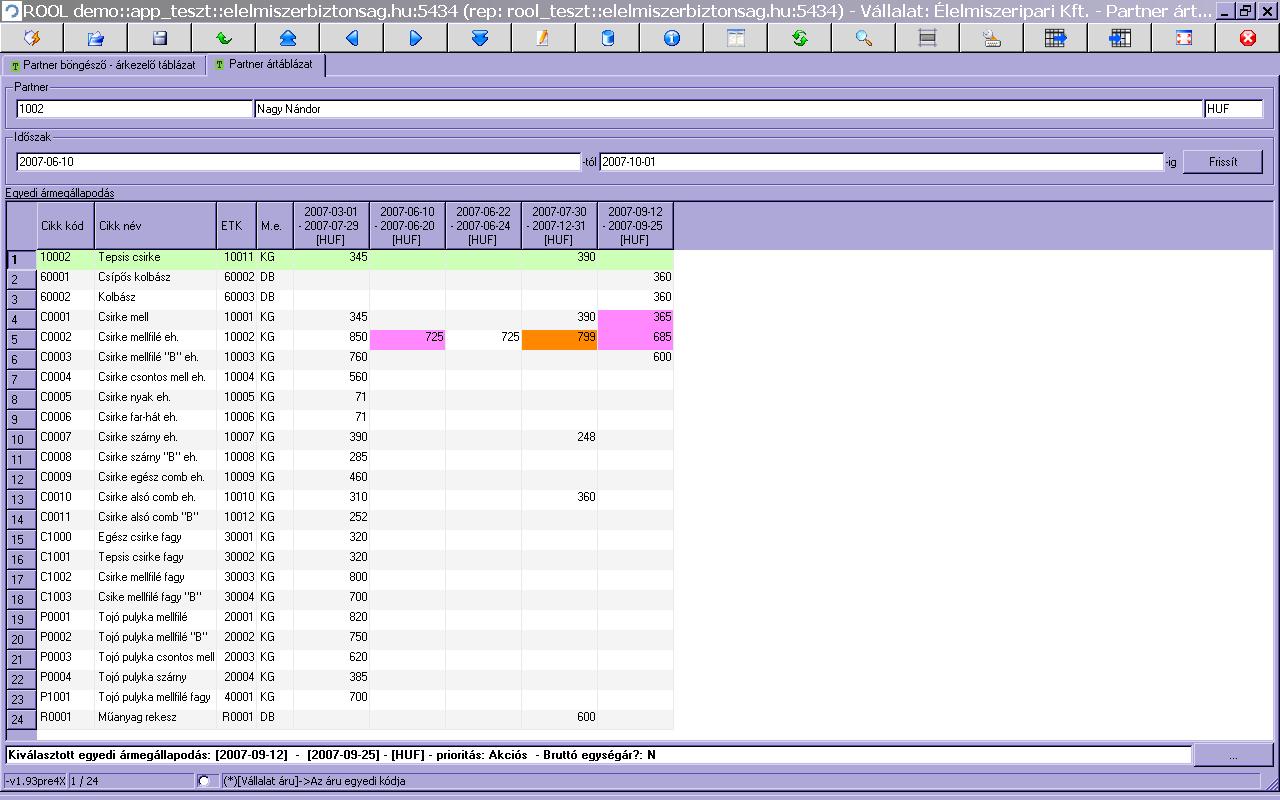Viewport: 1280px width, 800px height.
Task: Jump to last record with double down arrow
Action: point(480,38)
